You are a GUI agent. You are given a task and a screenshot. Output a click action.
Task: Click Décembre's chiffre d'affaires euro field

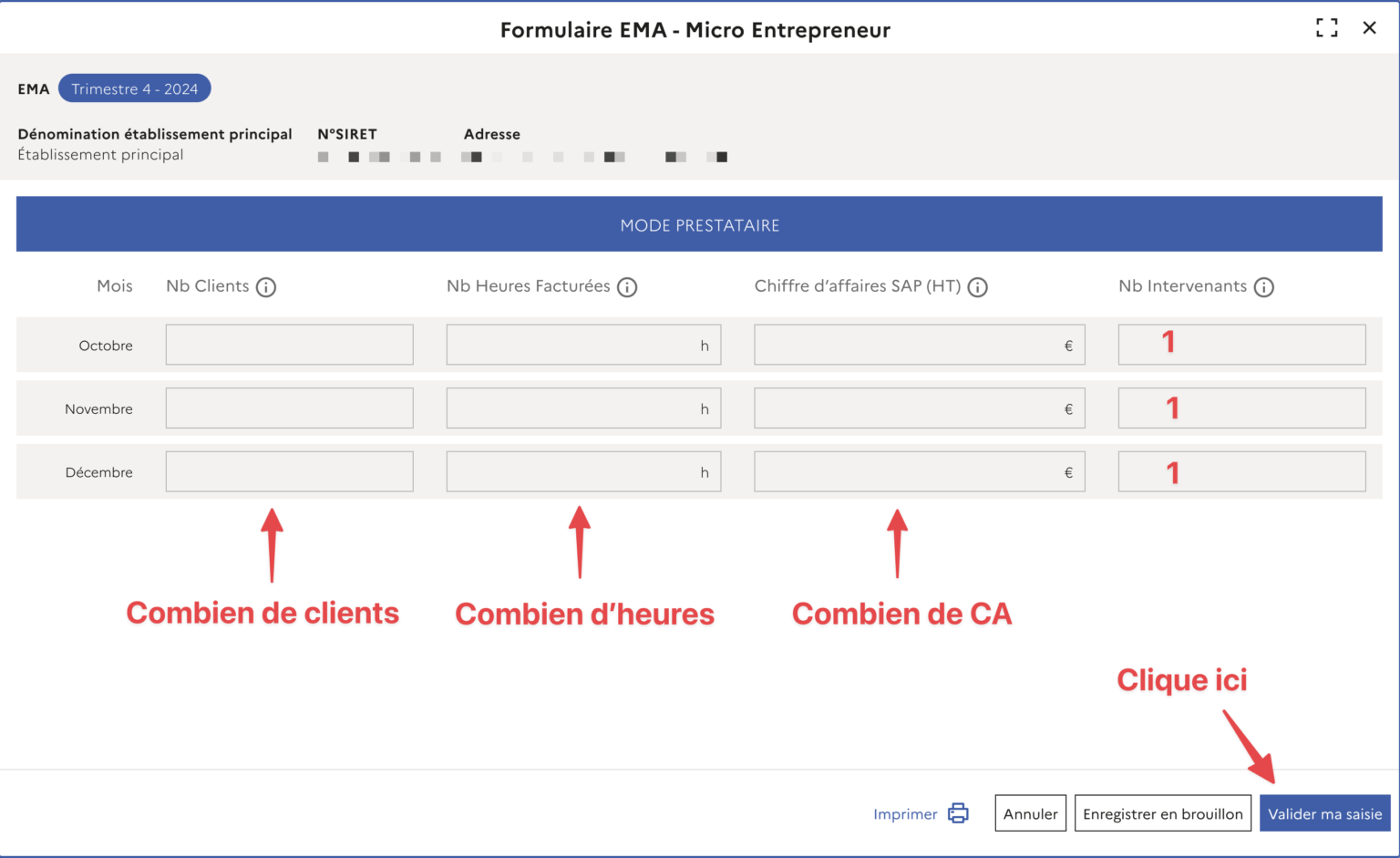[919, 470]
